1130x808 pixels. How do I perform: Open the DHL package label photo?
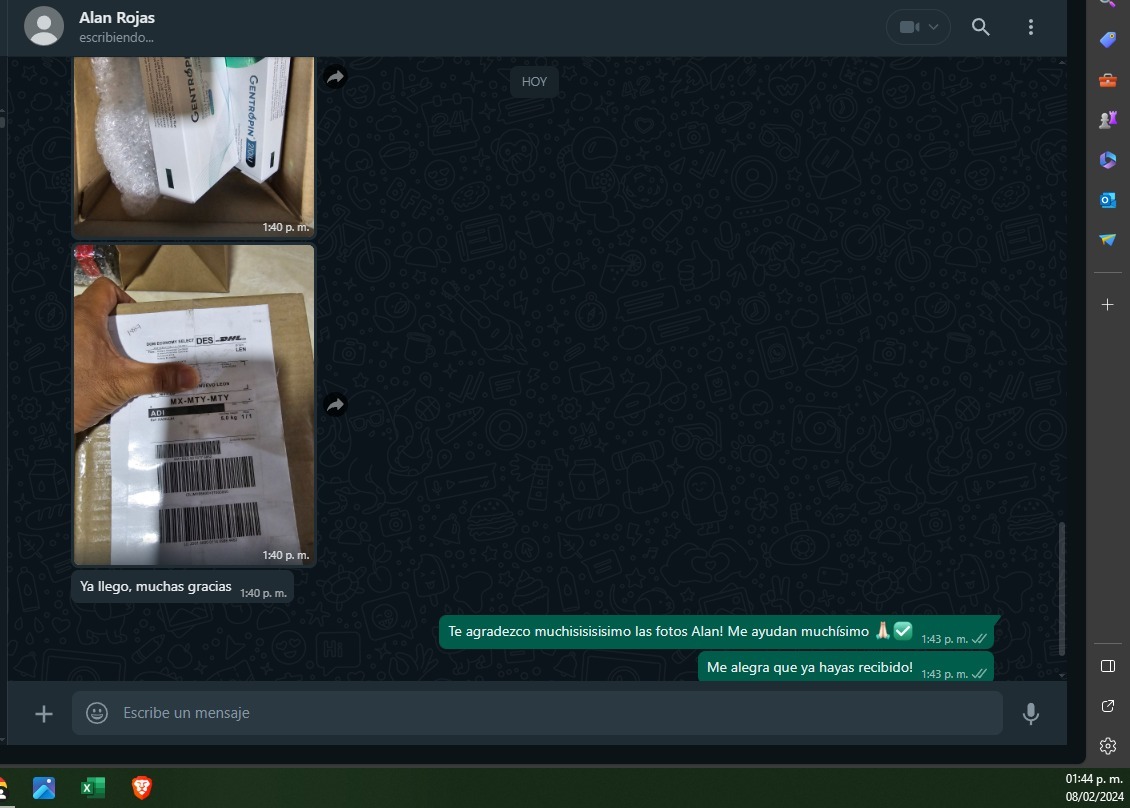coord(194,405)
